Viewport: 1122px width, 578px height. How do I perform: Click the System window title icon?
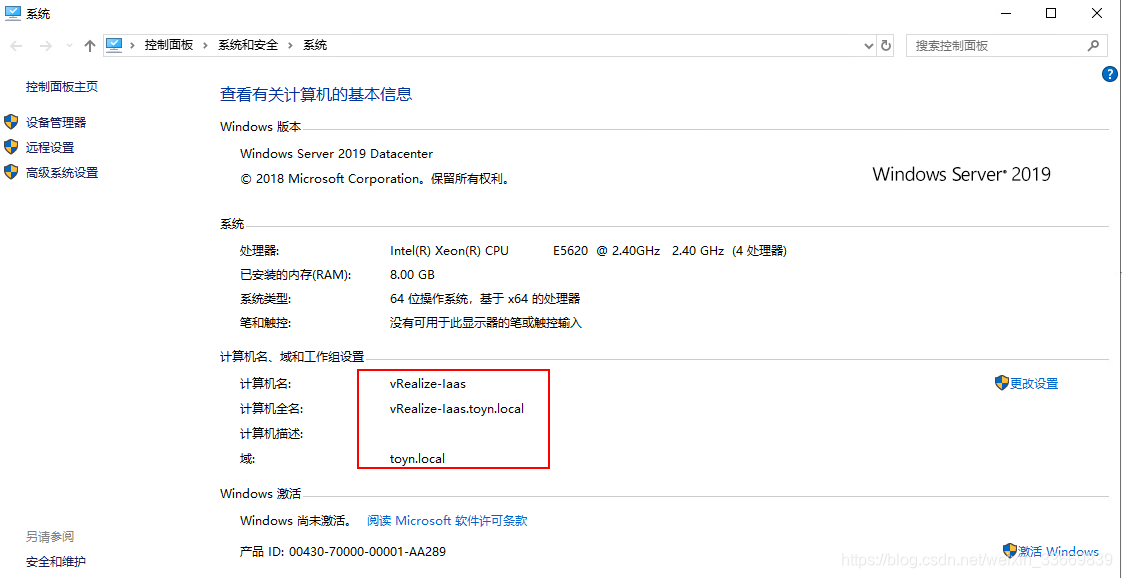click(x=13, y=13)
